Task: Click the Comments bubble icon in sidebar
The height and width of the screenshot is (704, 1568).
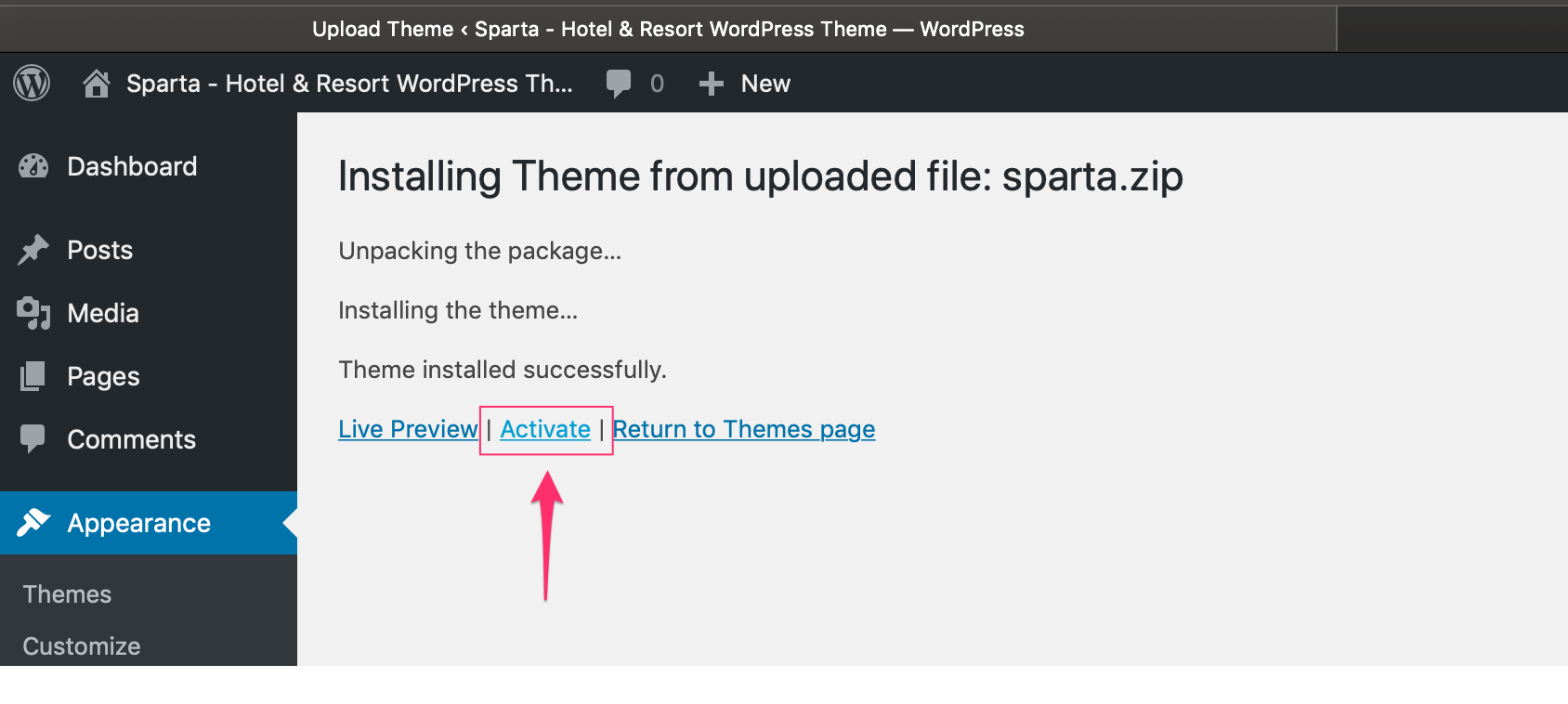Action: tap(33, 439)
